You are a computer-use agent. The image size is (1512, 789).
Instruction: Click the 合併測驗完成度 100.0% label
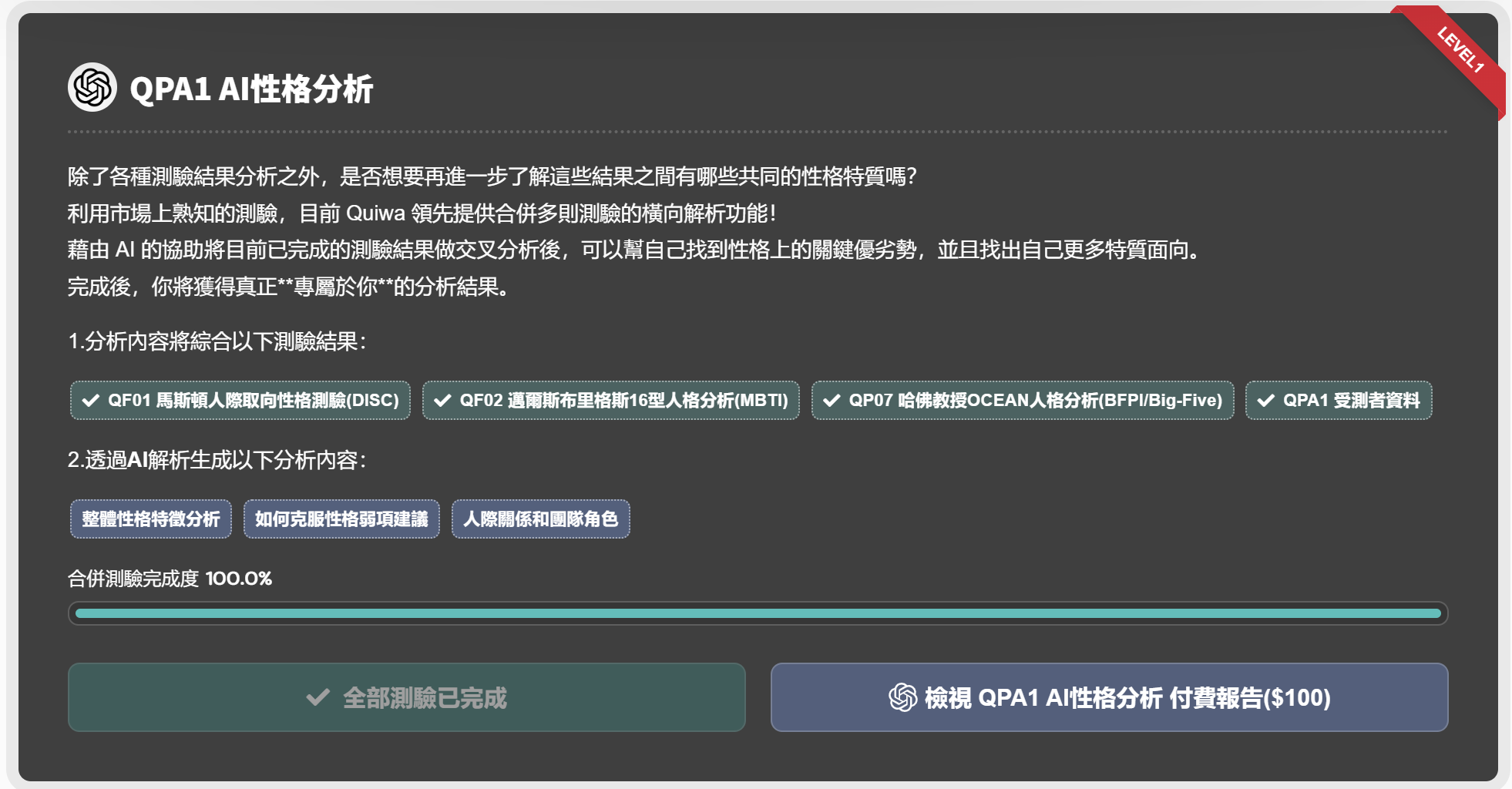(x=170, y=579)
